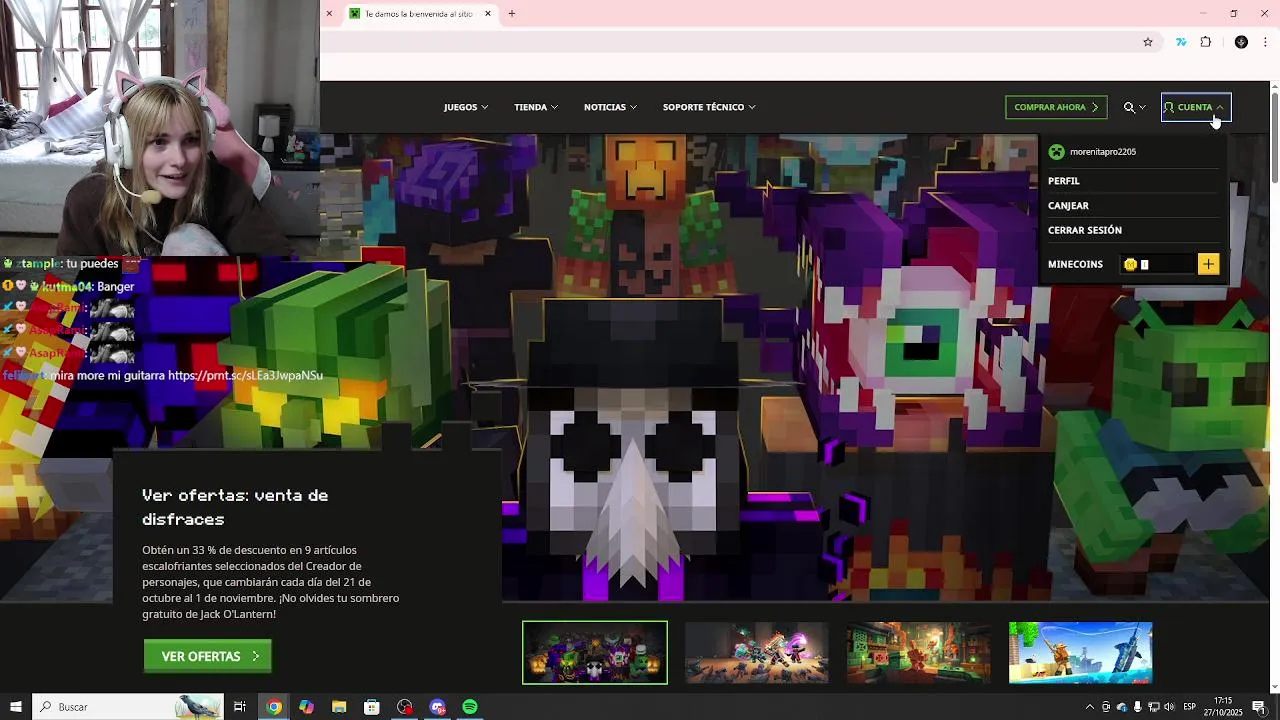The width and height of the screenshot is (1280, 720).
Task: Open the translate extension icon in toolbar
Action: 1181,42
